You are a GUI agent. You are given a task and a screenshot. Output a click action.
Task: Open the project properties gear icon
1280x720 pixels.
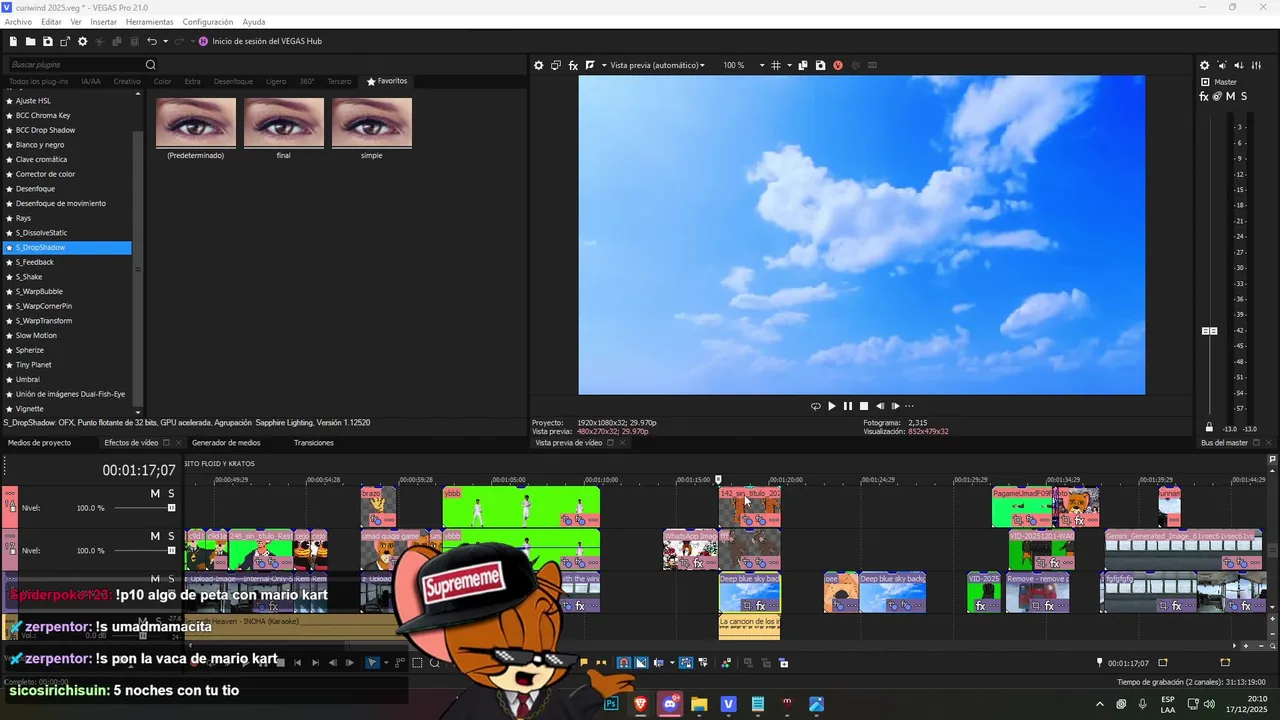click(83, 41)
